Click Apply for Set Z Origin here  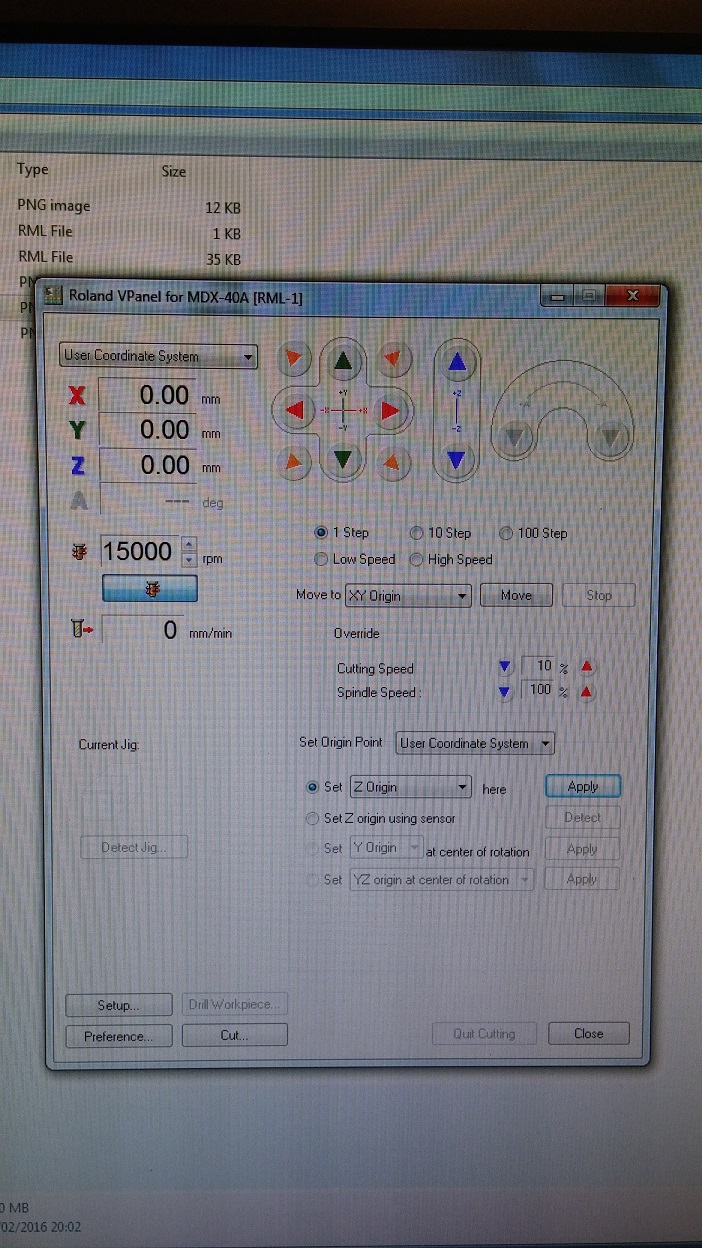click(x=583, y=786)
